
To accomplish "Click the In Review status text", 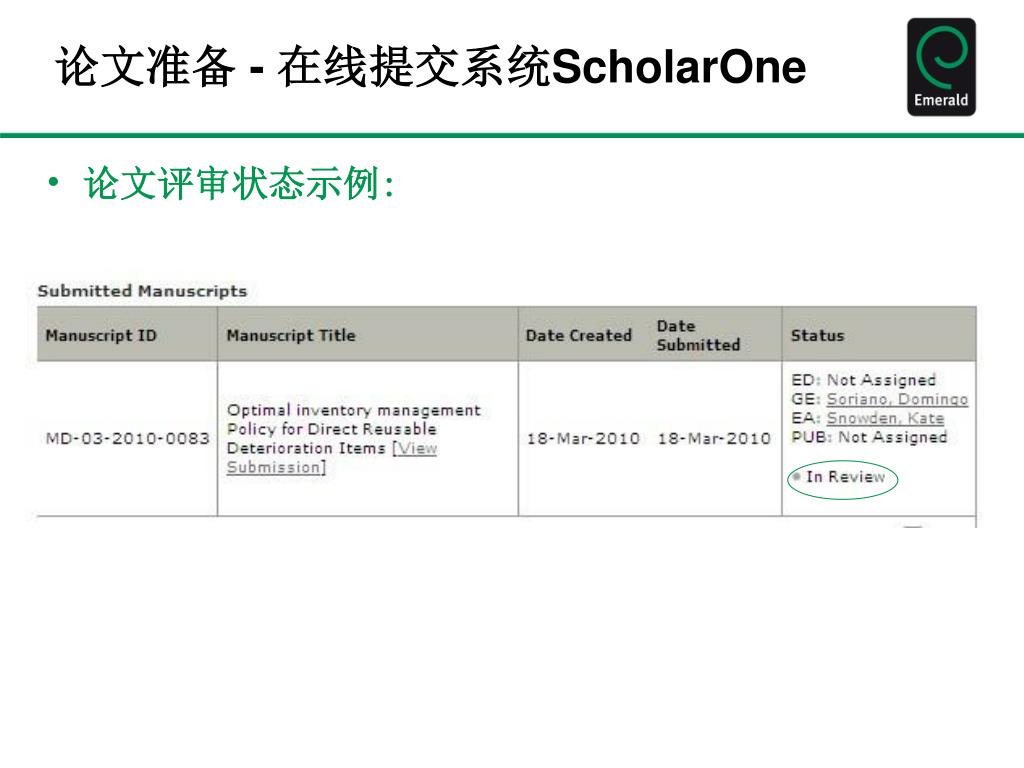I will [x=846, y=477].
